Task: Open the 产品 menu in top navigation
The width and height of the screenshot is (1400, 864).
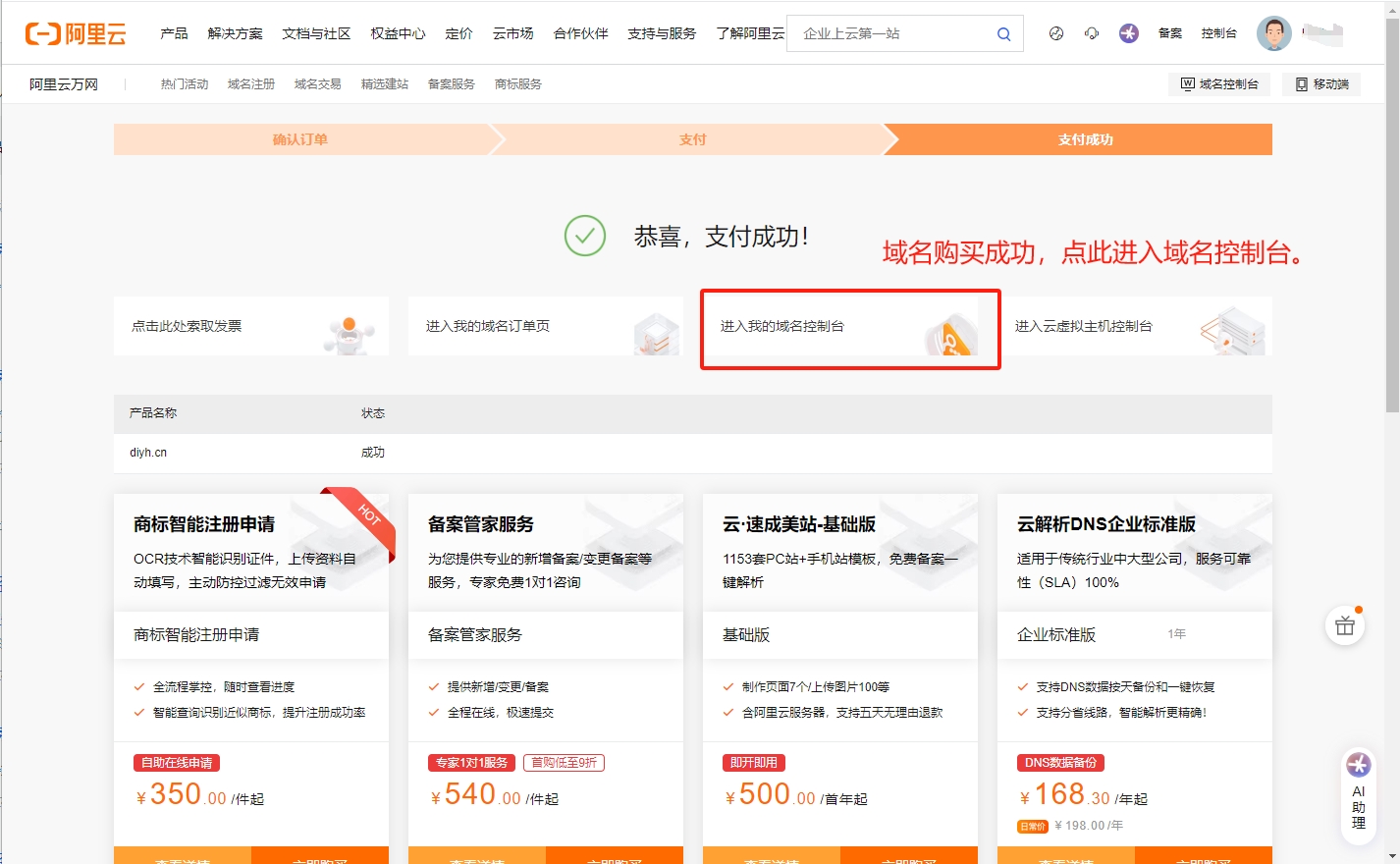Action: coord(175,32)
